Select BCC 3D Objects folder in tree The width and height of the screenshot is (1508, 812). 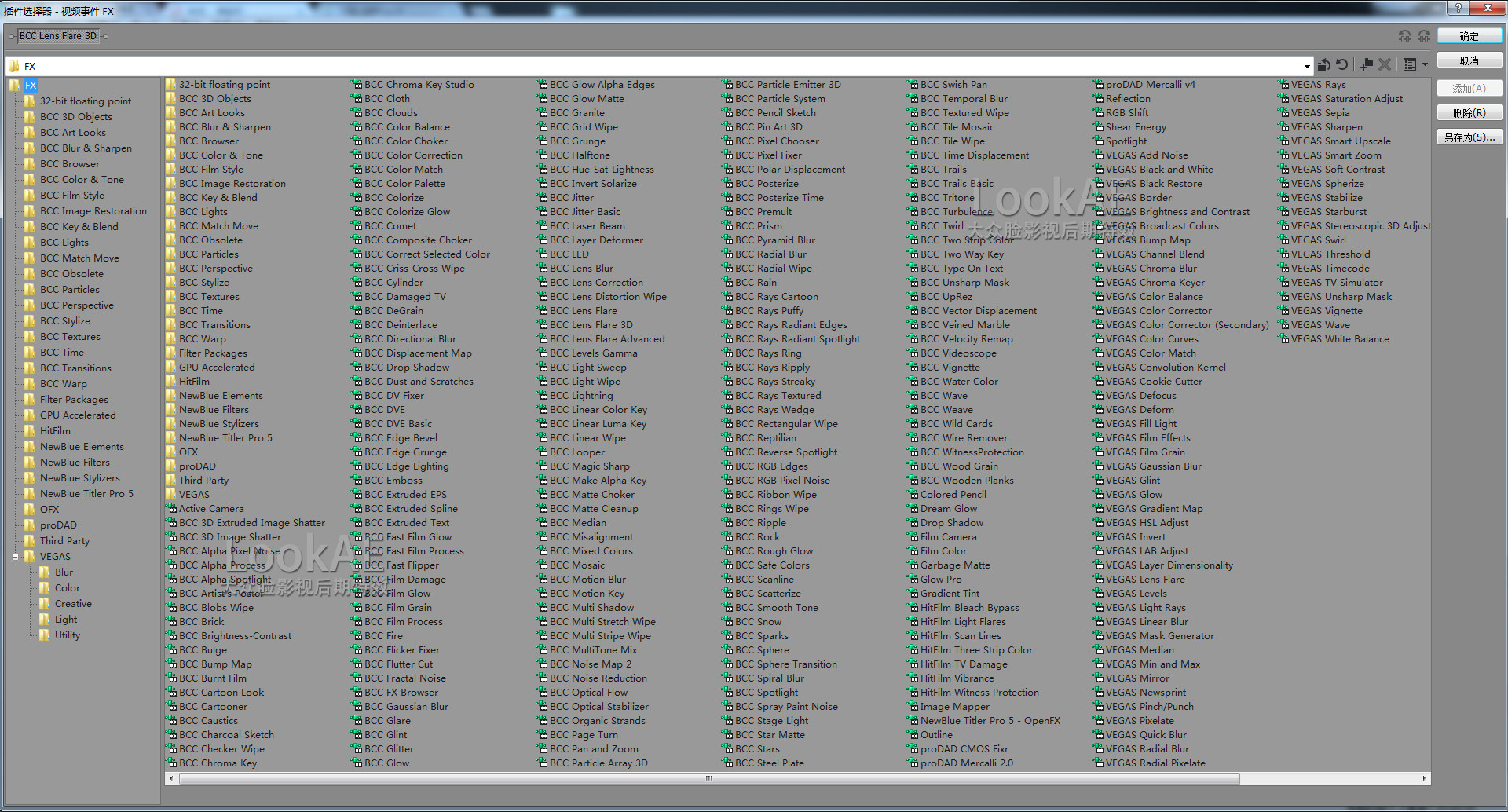[x=76, y=117]
